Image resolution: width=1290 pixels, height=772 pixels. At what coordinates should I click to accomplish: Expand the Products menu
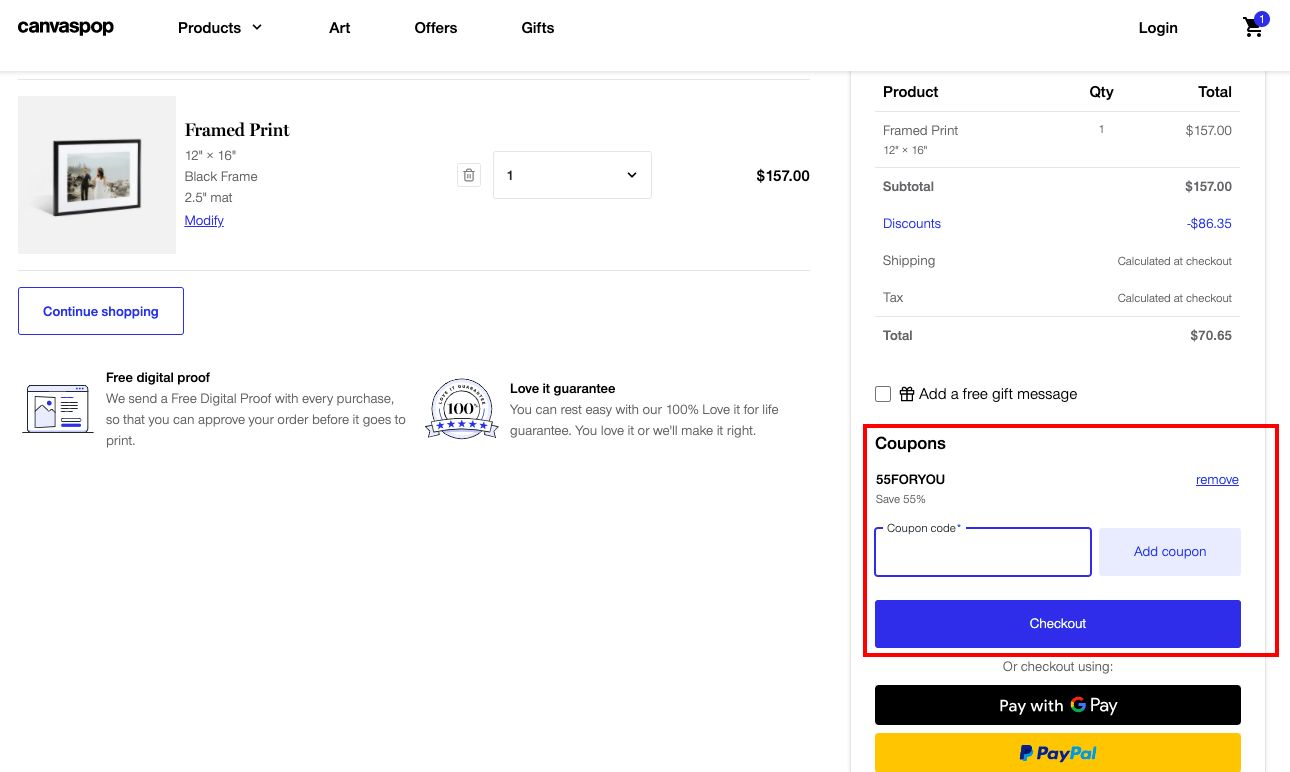click(x=220, y=28)
